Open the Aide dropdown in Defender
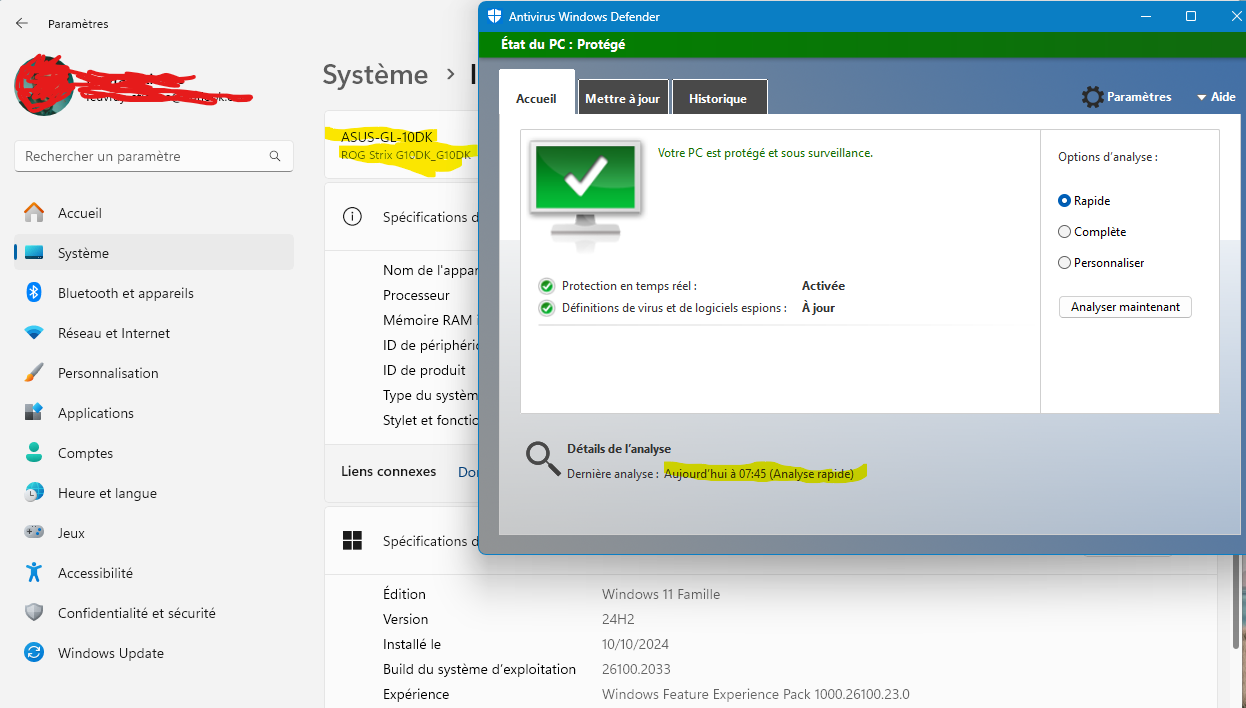The height and width of the screenshot is (708, 1246). coord(1216,97)
